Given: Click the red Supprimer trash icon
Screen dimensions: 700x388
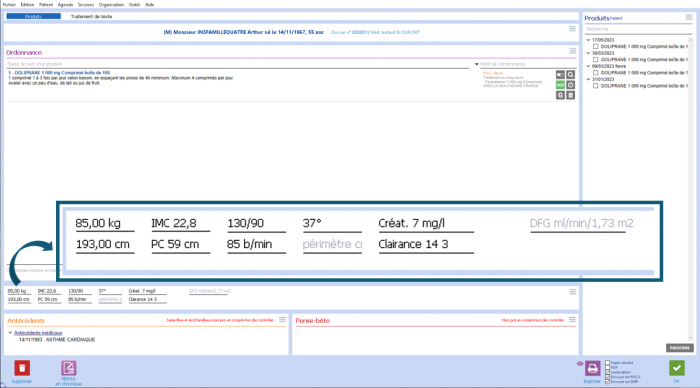Looking at the screenshot, I should point(22,368).
